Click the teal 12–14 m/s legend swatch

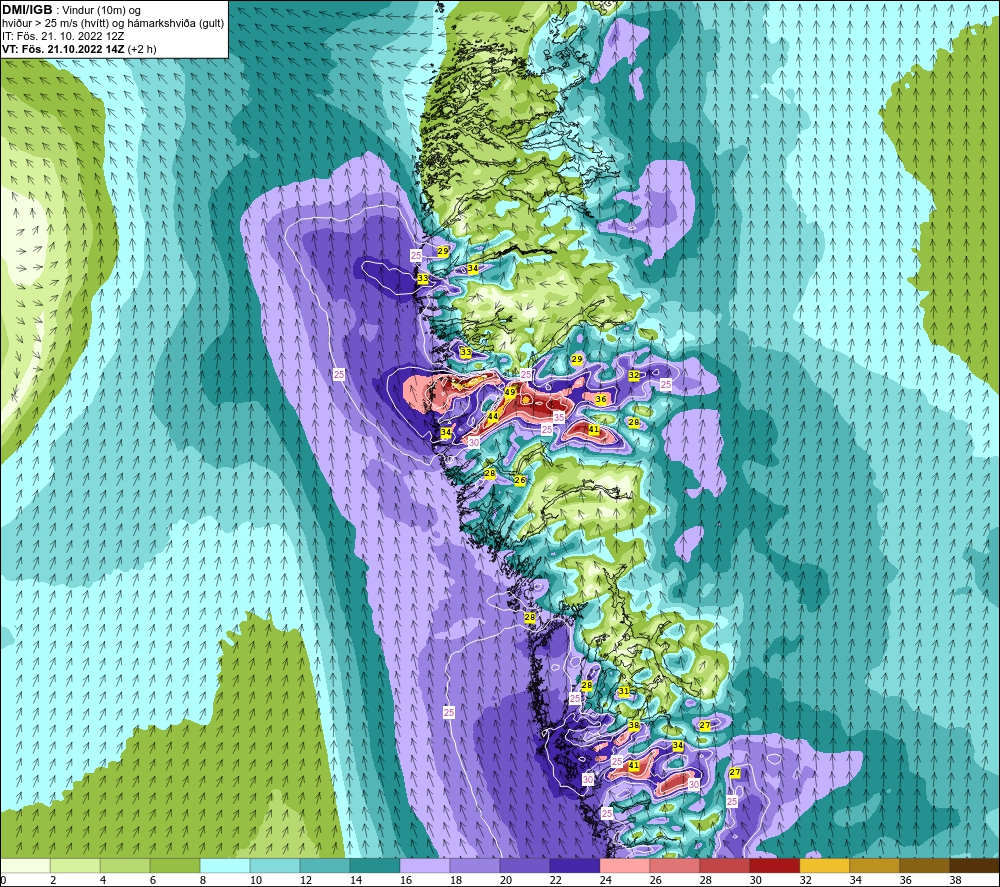point(325,865)
